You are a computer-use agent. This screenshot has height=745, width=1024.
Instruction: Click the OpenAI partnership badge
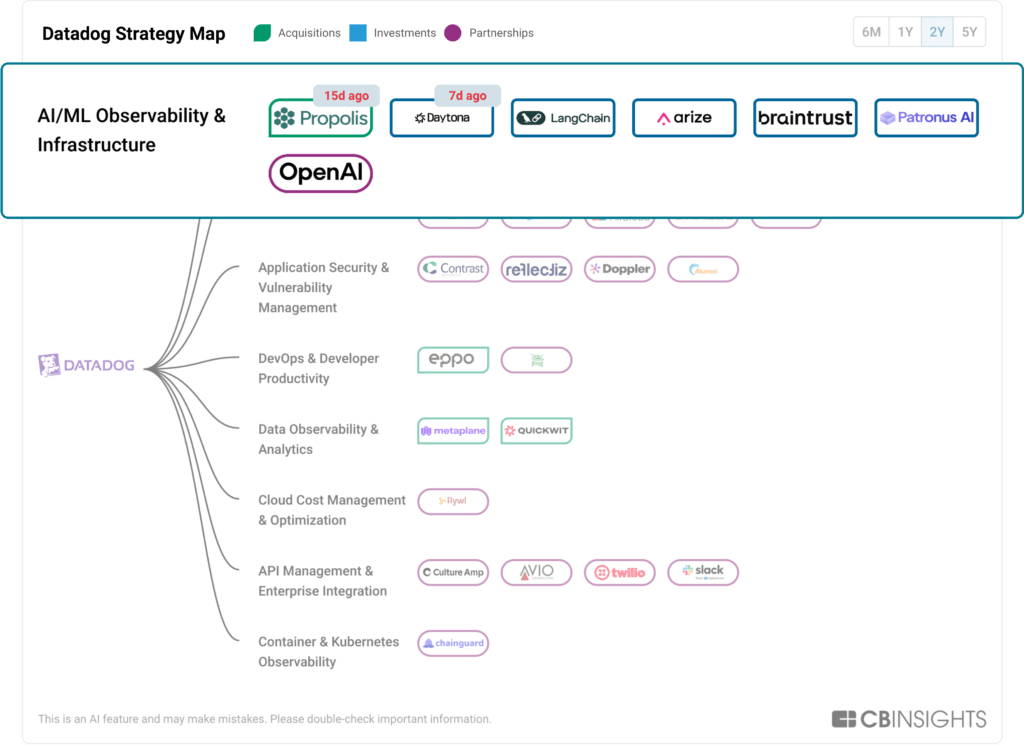pyautogui.click(x=320, y=173)
